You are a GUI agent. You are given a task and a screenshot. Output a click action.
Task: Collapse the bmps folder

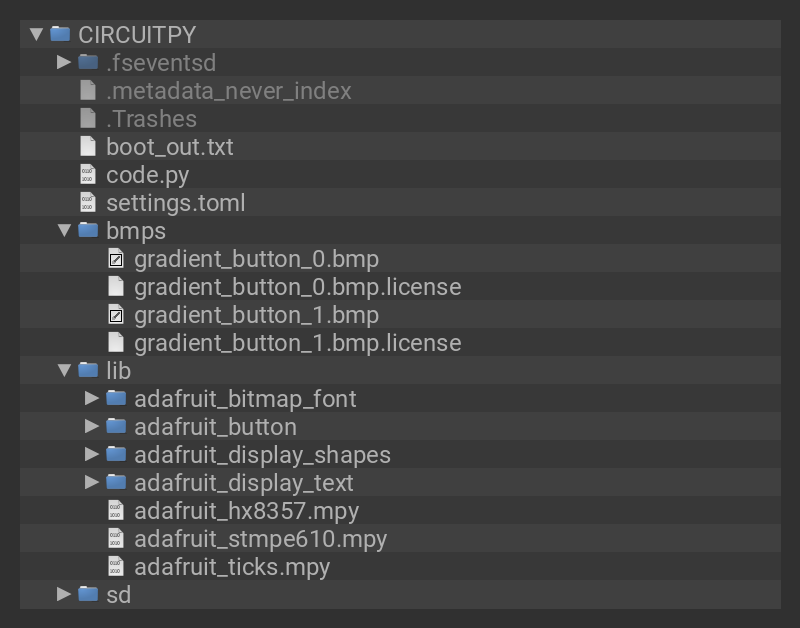click(x=64, y=231)
